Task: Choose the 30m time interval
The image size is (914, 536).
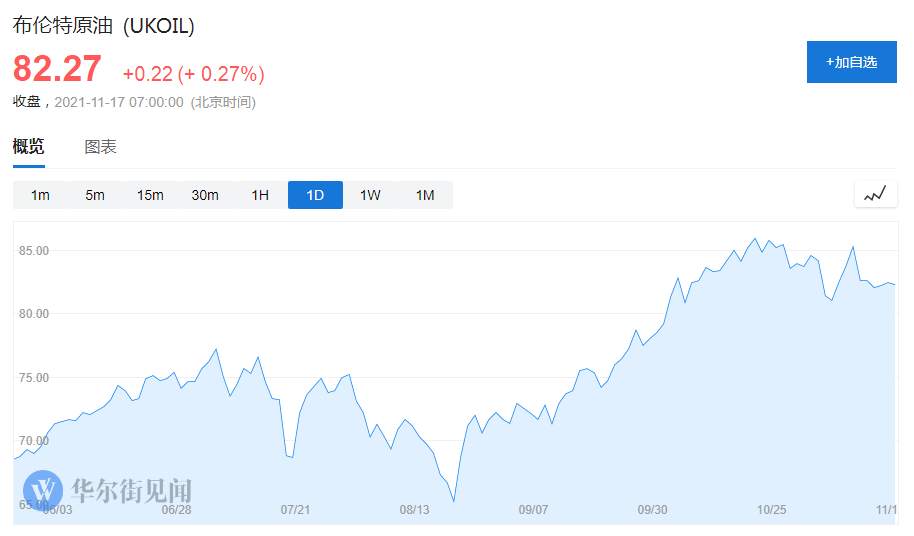Action: point(205,195)
